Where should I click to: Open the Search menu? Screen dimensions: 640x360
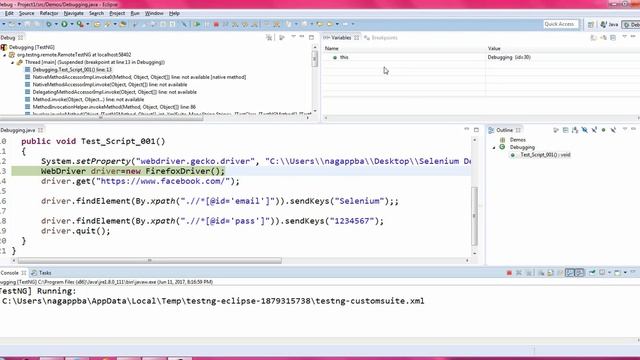tap(96, 13)
